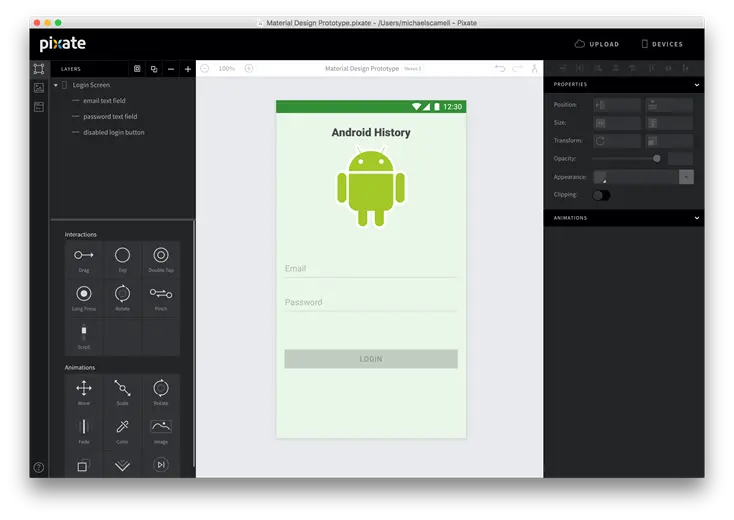Zoom in the canvas with the plus circle

pyautogui.click(x=249, y=69)
